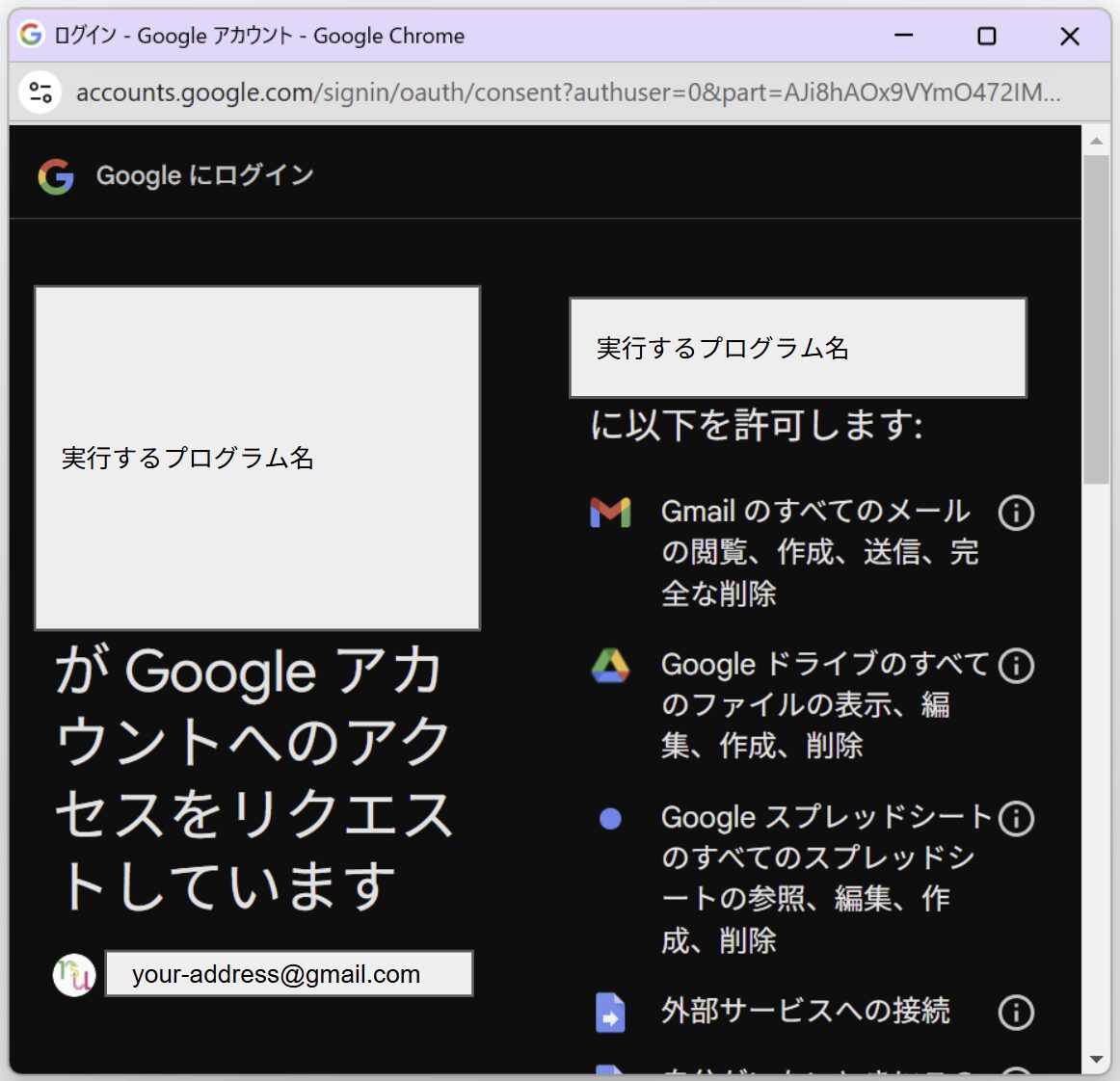Click the external service document icon
The height and width of the screenshot is (1081, 1120).
[x=610, y=1013]
